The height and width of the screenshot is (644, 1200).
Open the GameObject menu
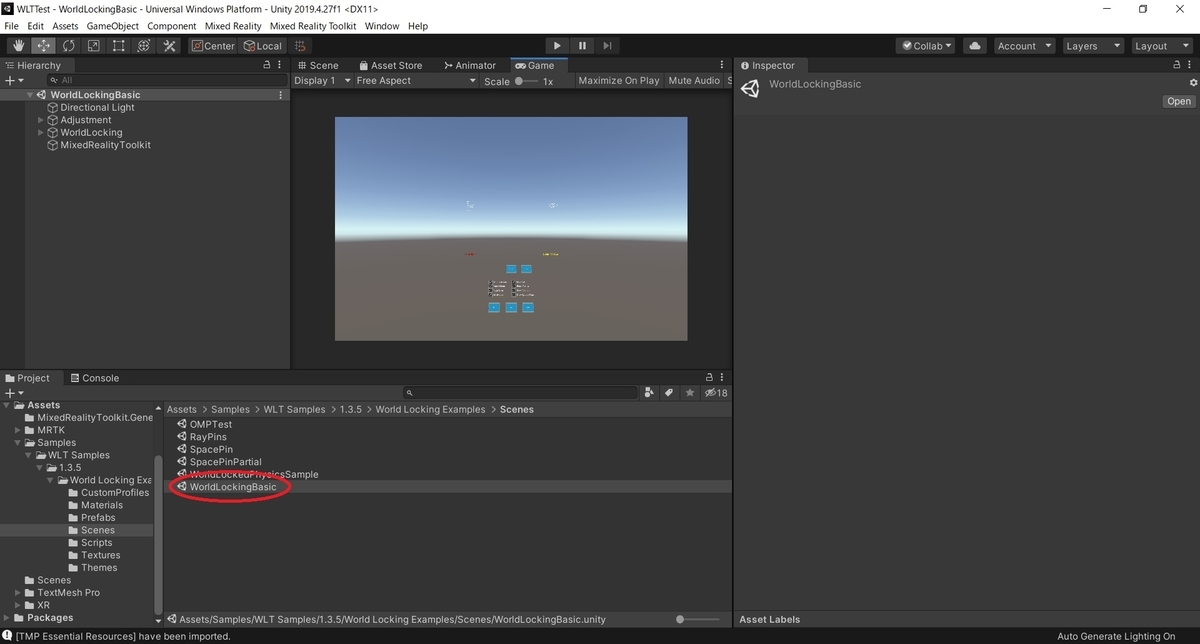coord(113,26)
